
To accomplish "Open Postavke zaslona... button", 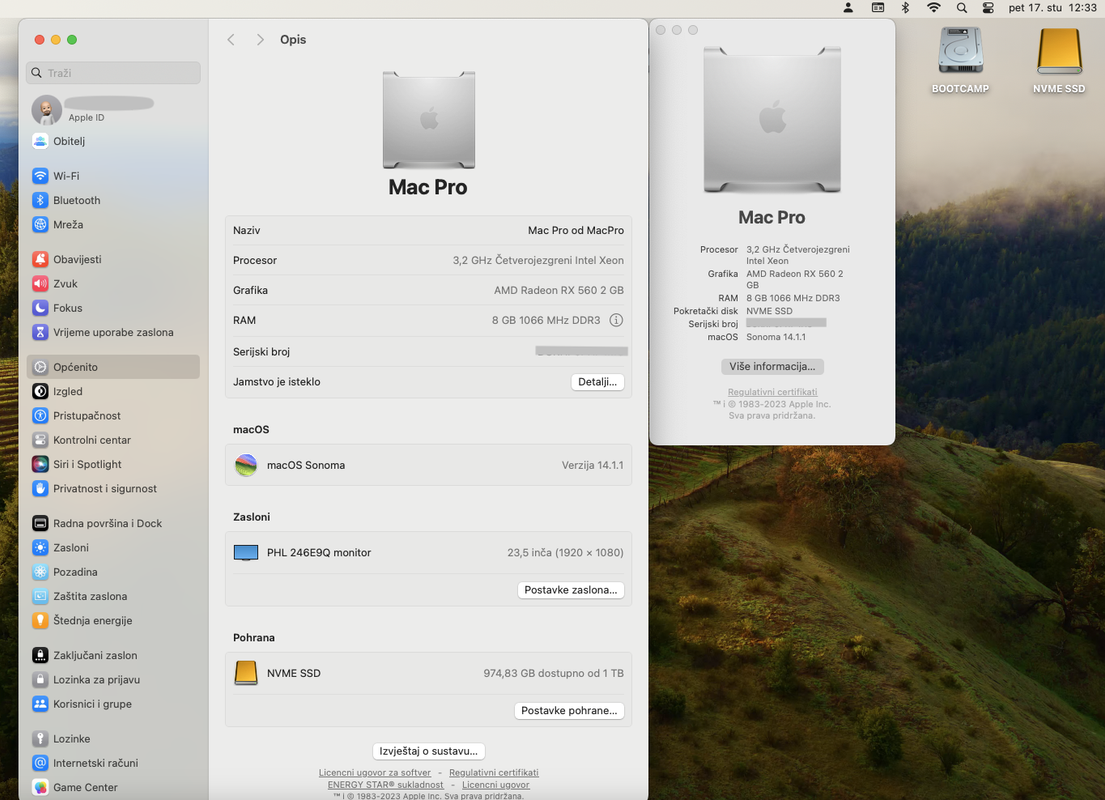I will click(570, 590).
